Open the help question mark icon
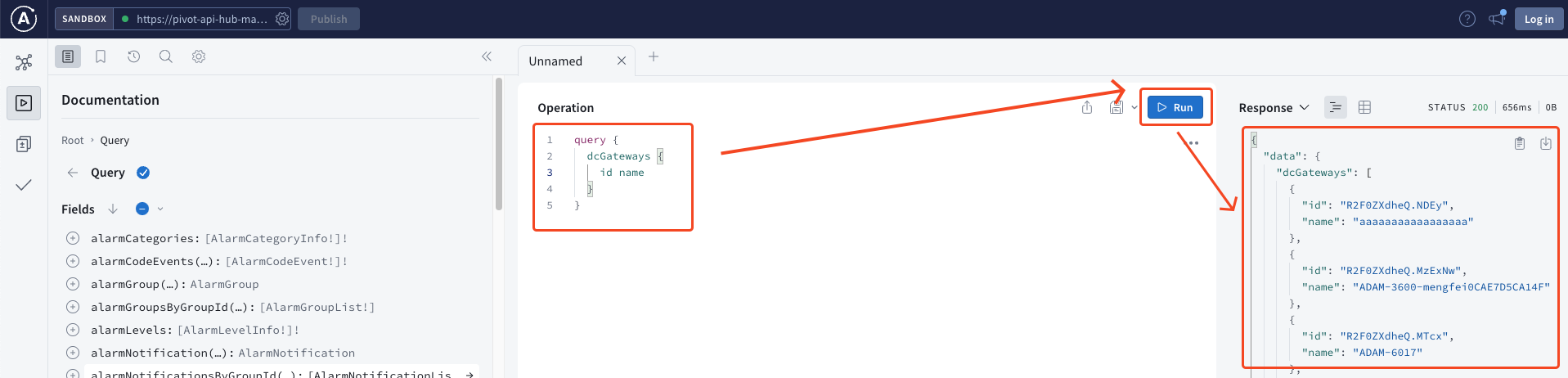The width and height of the screenshot is (1568, 378). click(1467, 19)
